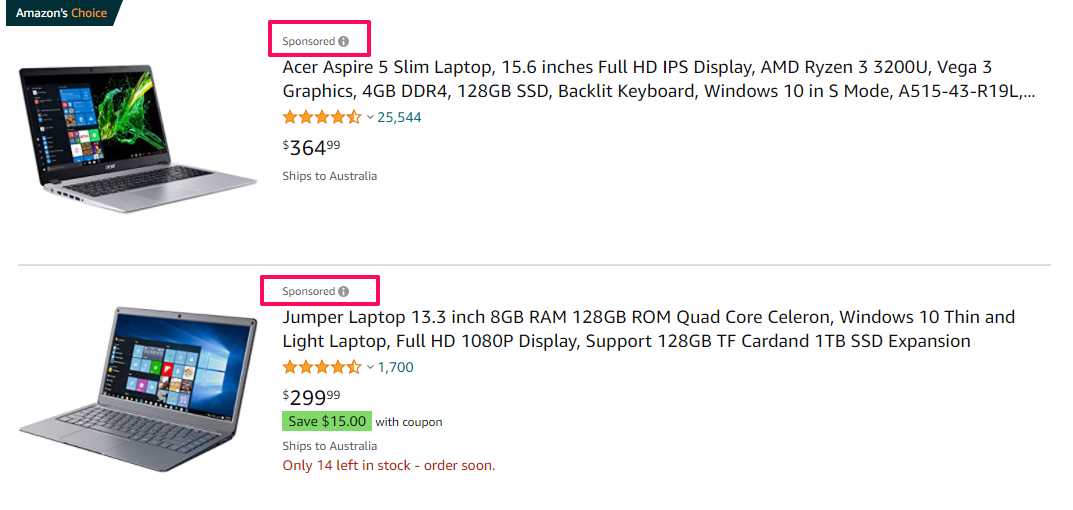Click the Acer Aspire 5 star rating
Screen dimensions: 1073x510
[322, 117]
